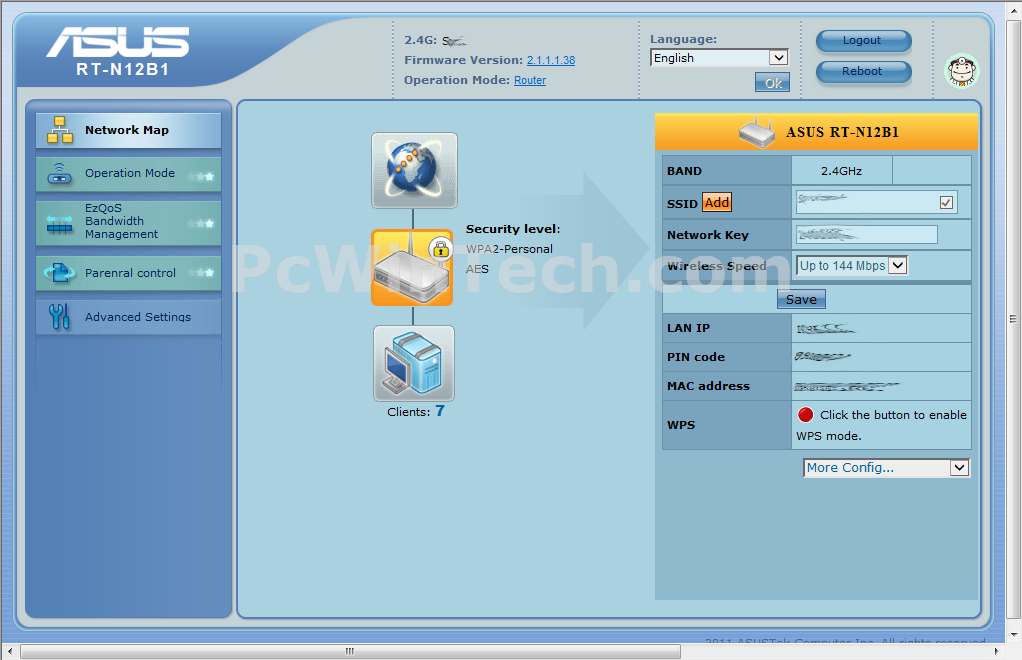Open EzQoS Bandwidth Management menu
Screen dimensions: 1022x660
(128, 222)
